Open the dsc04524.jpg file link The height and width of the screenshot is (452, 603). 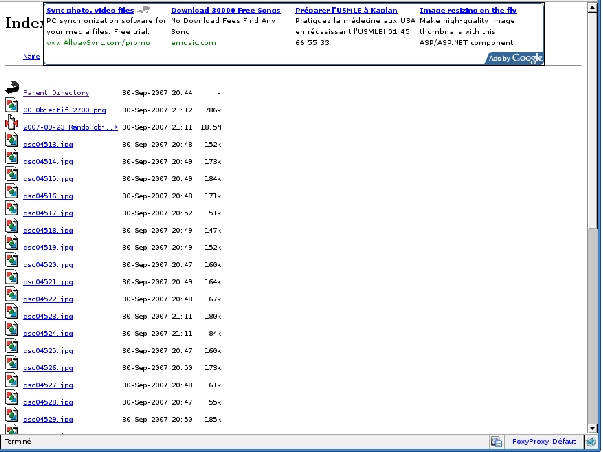point(48,334)
